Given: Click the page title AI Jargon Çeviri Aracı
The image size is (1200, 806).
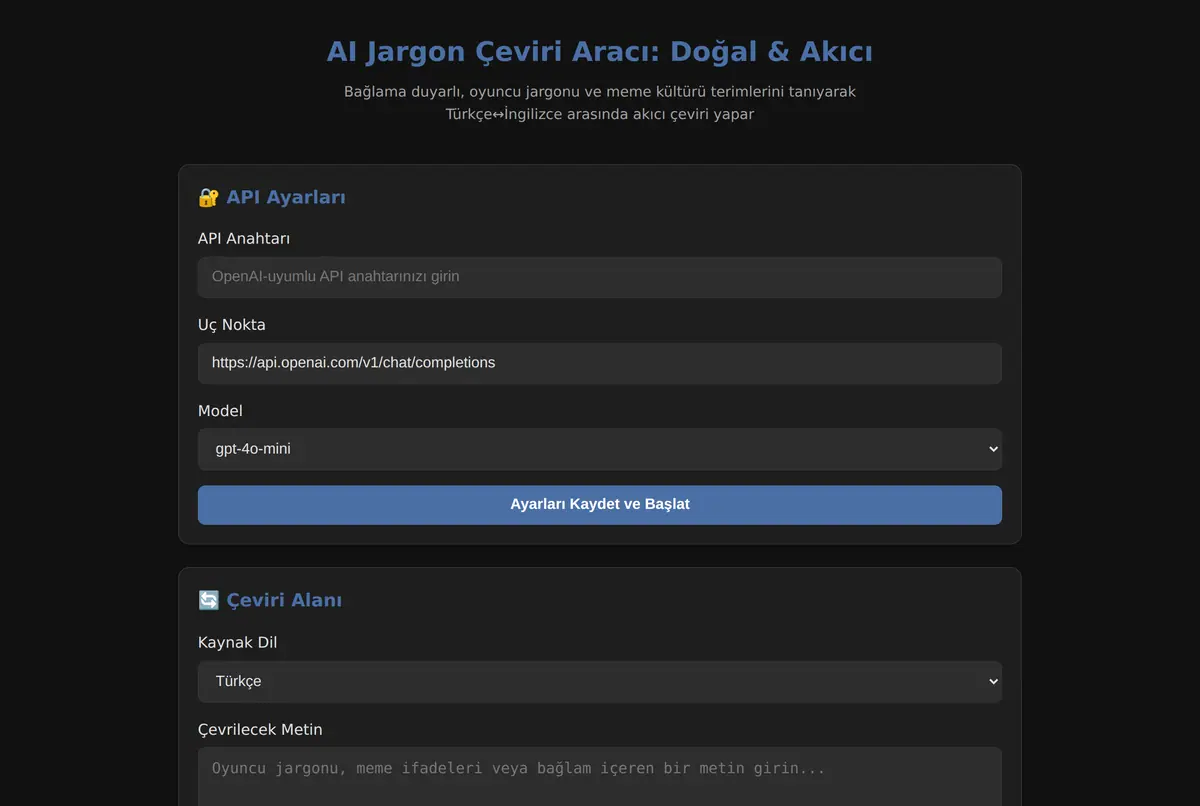Looking at the screenshot, I should pyautogui.click(x=600, y=52).
